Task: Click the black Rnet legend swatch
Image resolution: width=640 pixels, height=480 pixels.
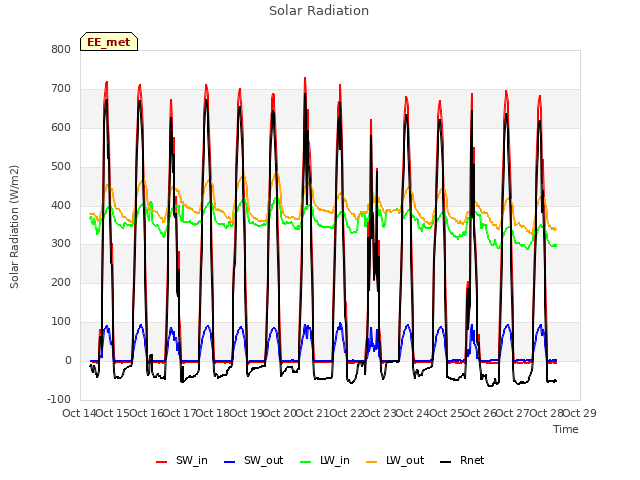Action: [445, 462]
